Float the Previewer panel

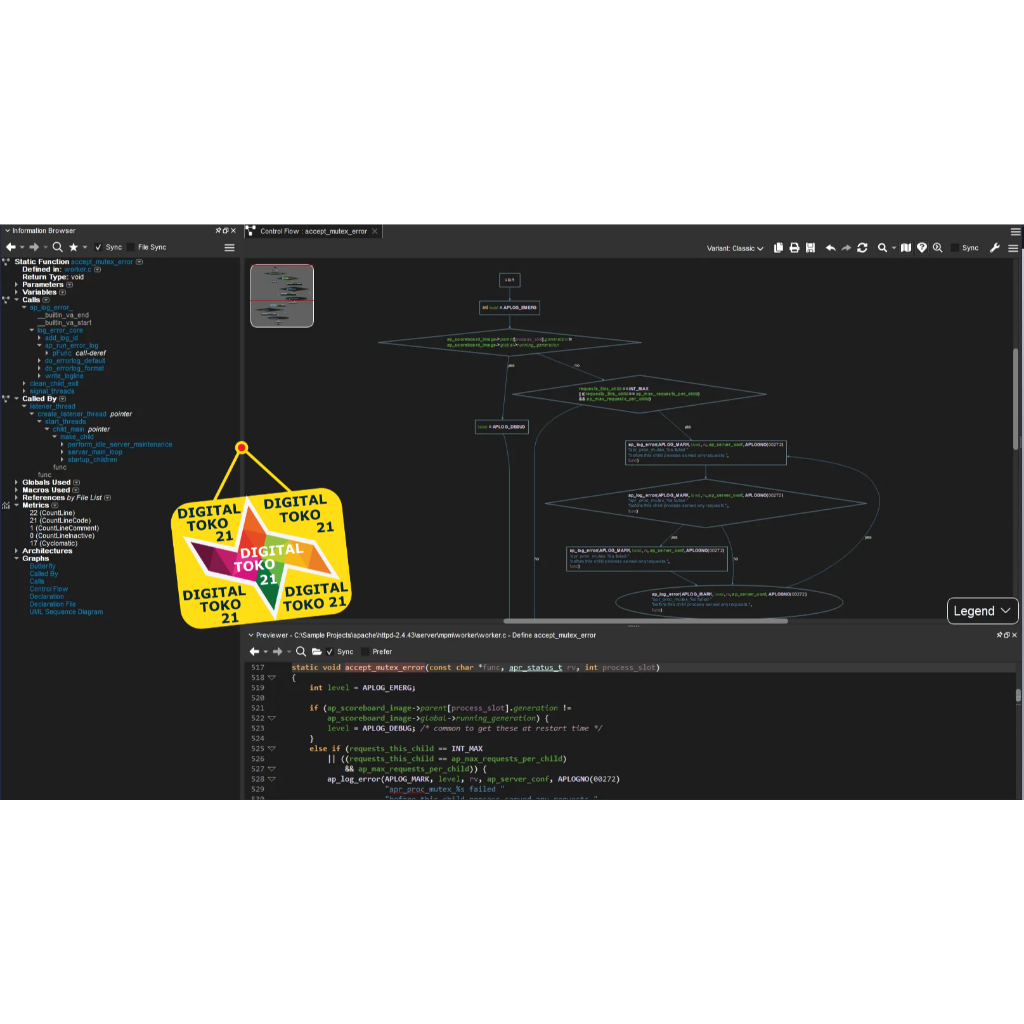[x=1007, y=635]
